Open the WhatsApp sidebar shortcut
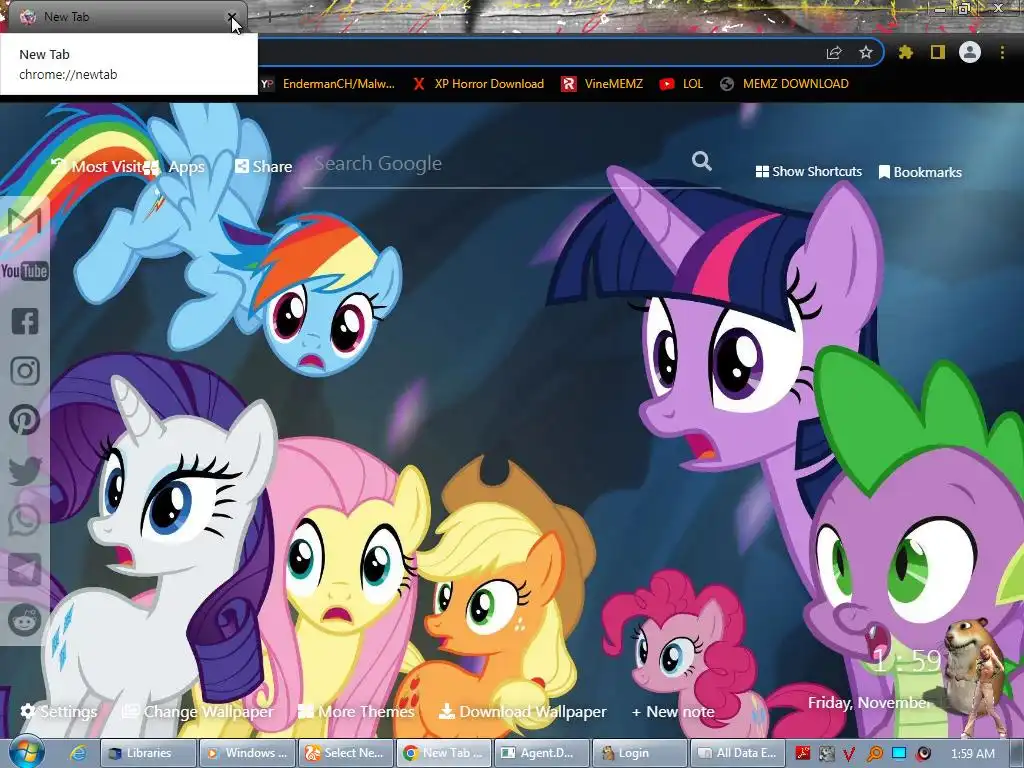 25,520
